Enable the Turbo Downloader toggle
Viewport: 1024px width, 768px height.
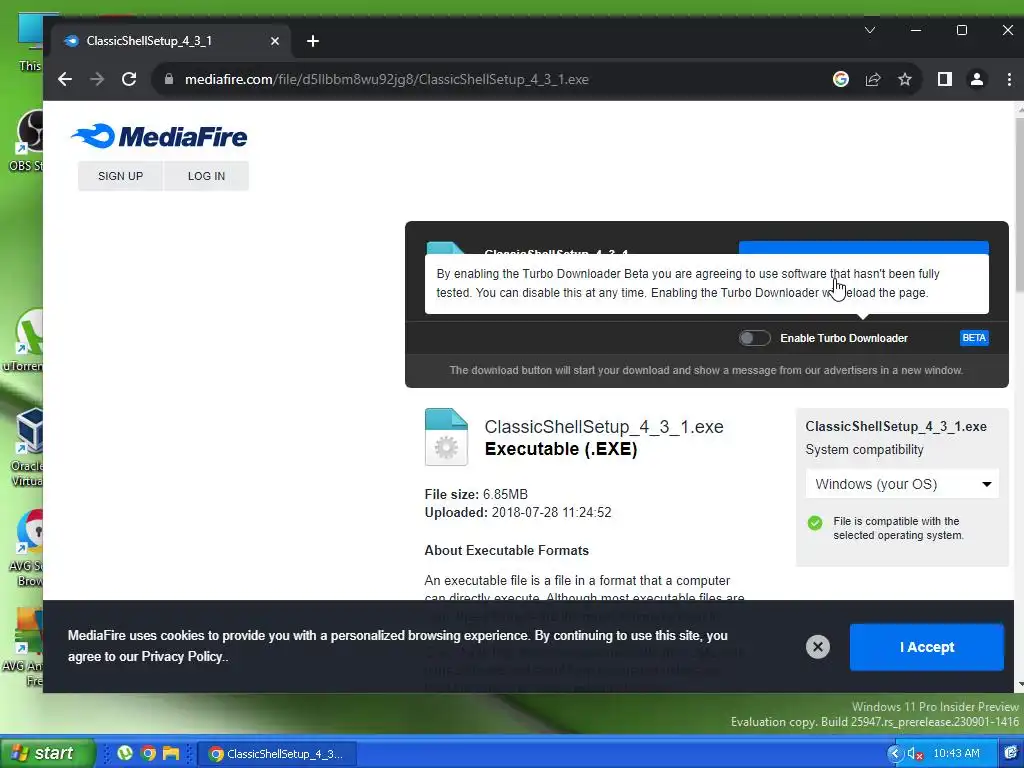pos(754,338)
